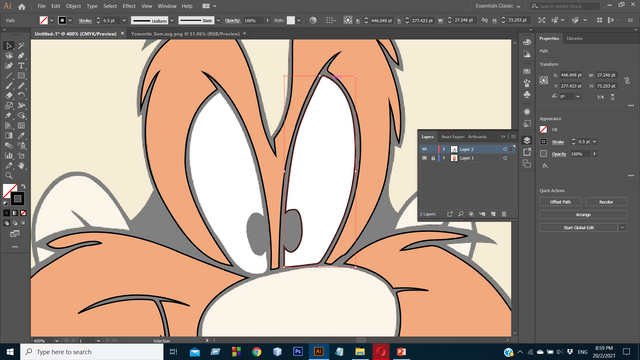Select the Column Graph tool

click(9, 156)
